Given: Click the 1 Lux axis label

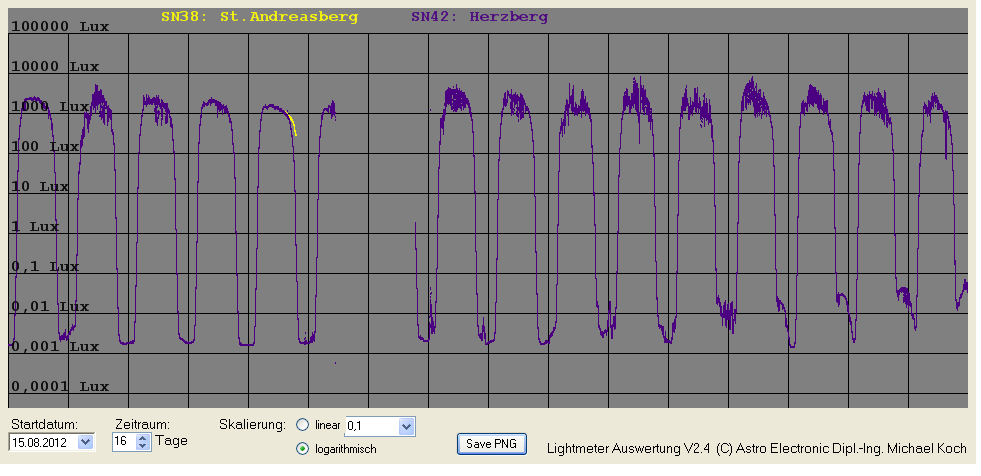Looking at the screenshot, I should coord(35,227).
